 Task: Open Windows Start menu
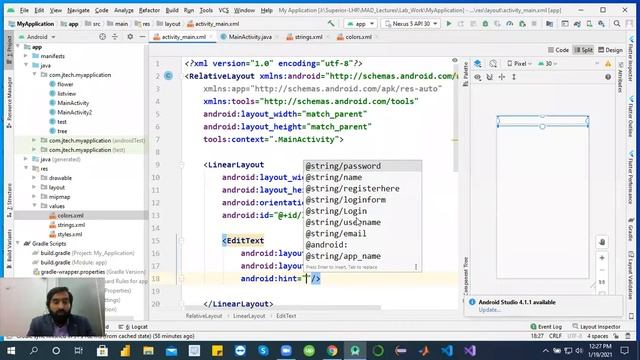click(x=11, y=351)
